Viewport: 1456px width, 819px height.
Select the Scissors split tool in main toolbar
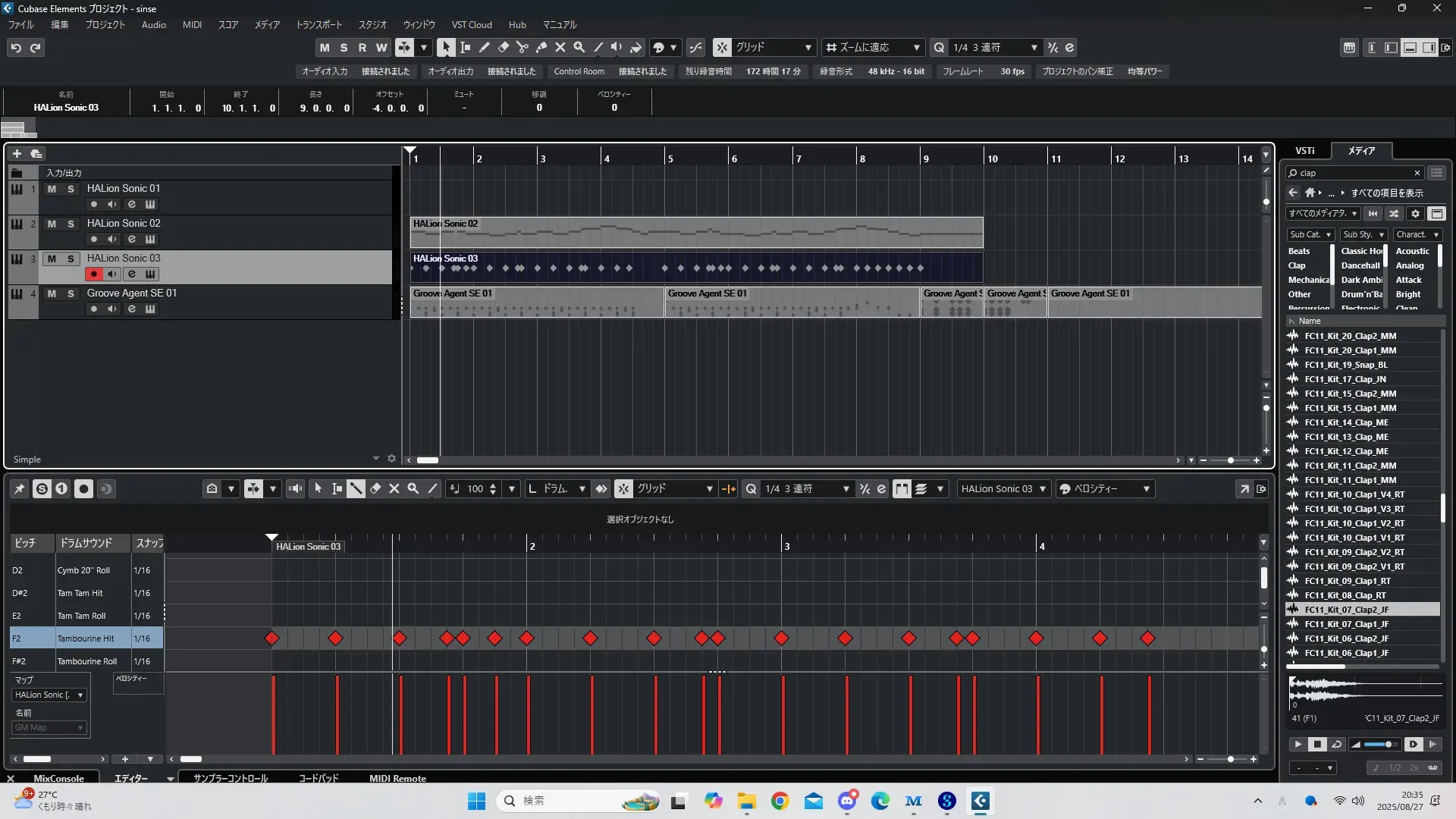coord(522,47)
